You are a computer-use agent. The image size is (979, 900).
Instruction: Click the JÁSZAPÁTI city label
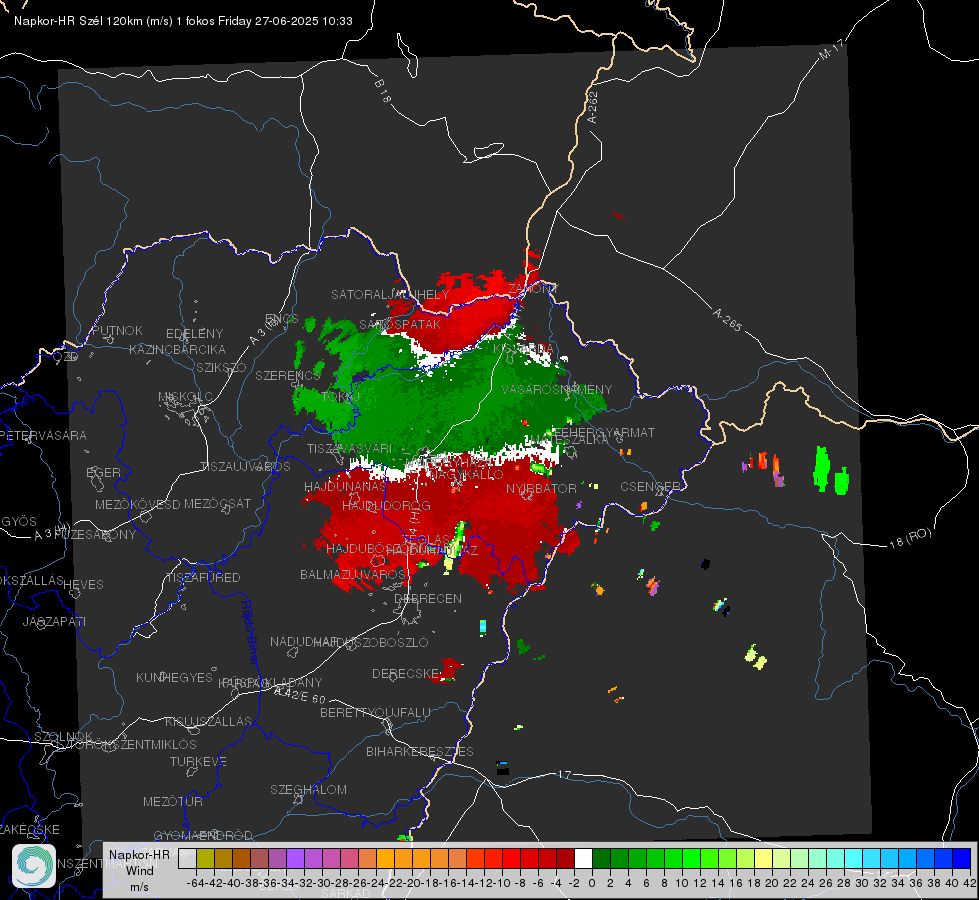[54, 621]
